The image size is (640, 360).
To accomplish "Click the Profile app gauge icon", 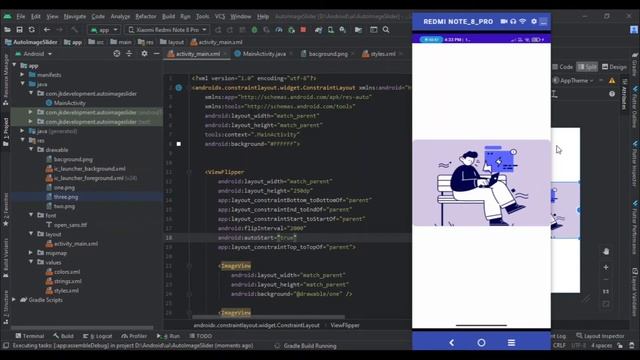I will [x=279, y=30].
